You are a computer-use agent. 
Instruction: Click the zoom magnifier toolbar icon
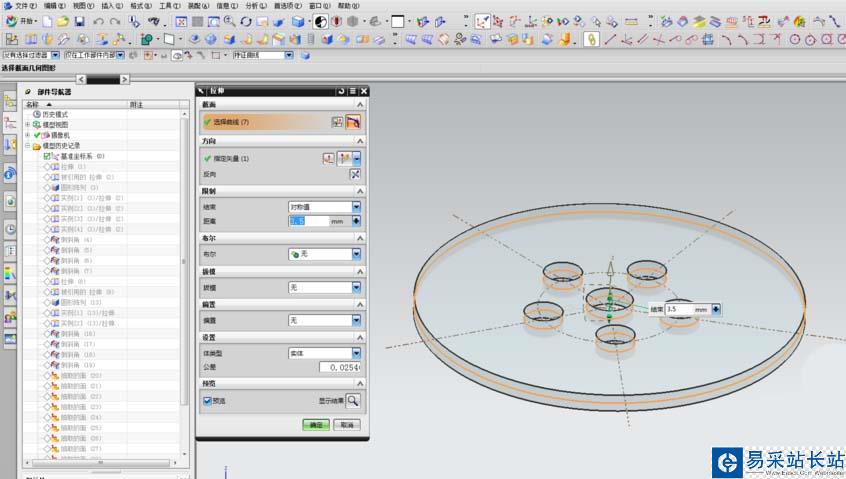[228, 21]
